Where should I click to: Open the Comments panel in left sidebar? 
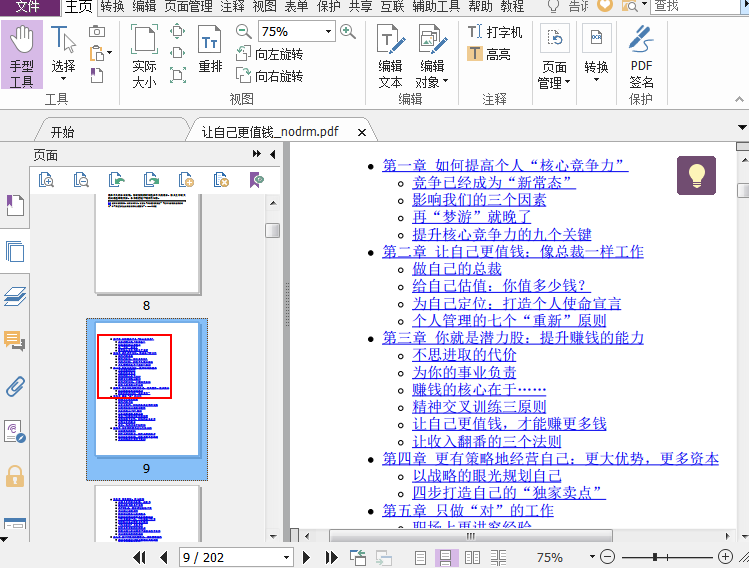point(15,341)
